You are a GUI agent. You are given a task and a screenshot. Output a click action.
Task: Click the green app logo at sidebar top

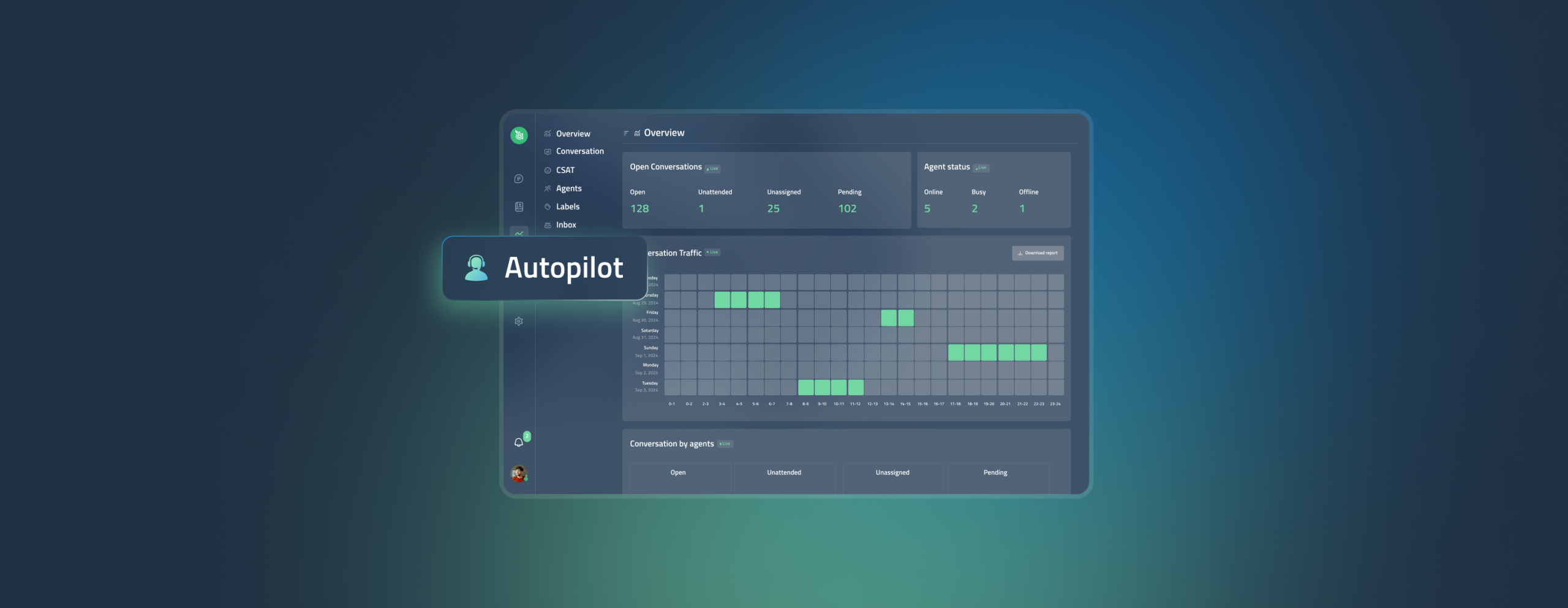coord(519,135)
